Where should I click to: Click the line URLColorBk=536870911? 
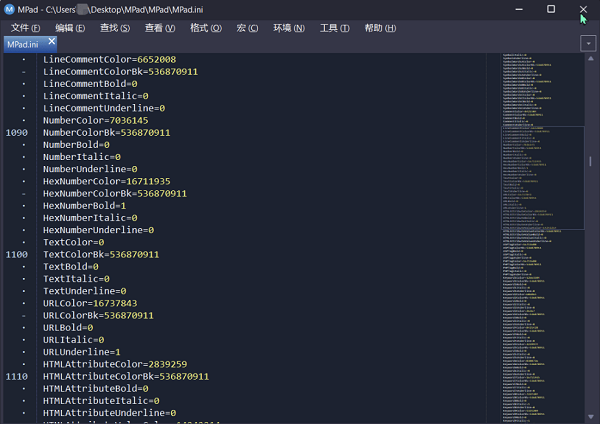98,316
